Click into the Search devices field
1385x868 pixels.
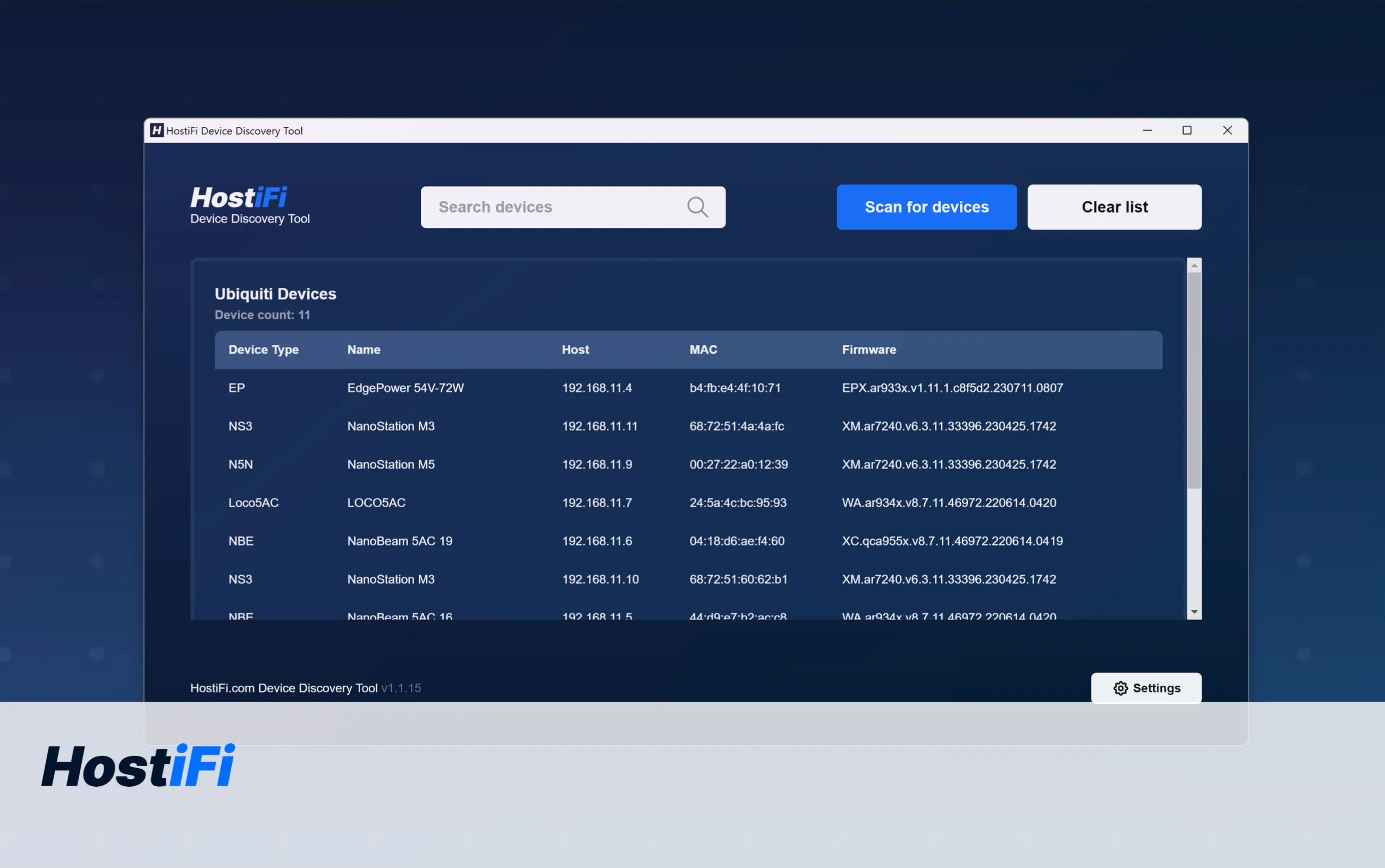pyautogui.click(x=551, y=207)
